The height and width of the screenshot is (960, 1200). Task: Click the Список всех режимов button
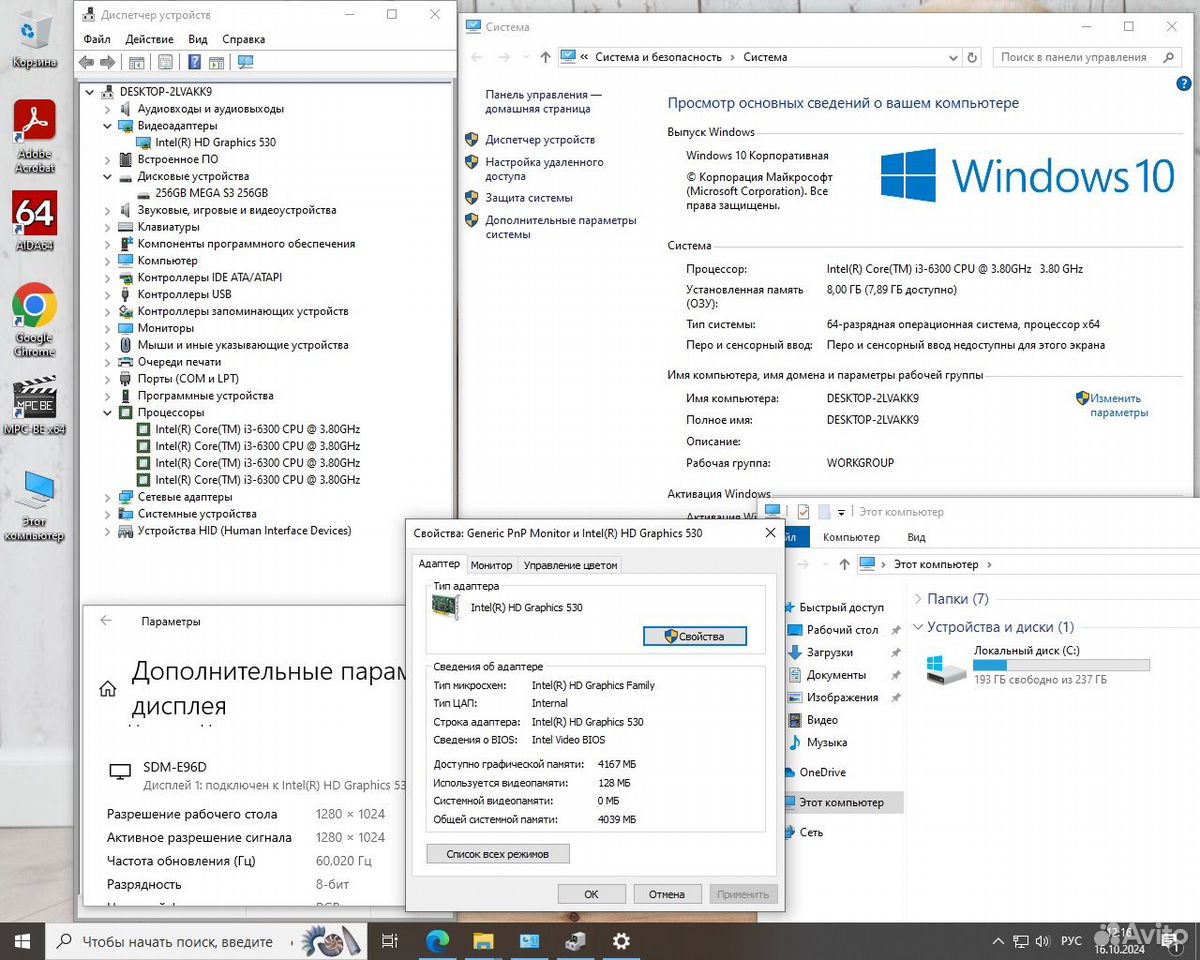point(498,854)
